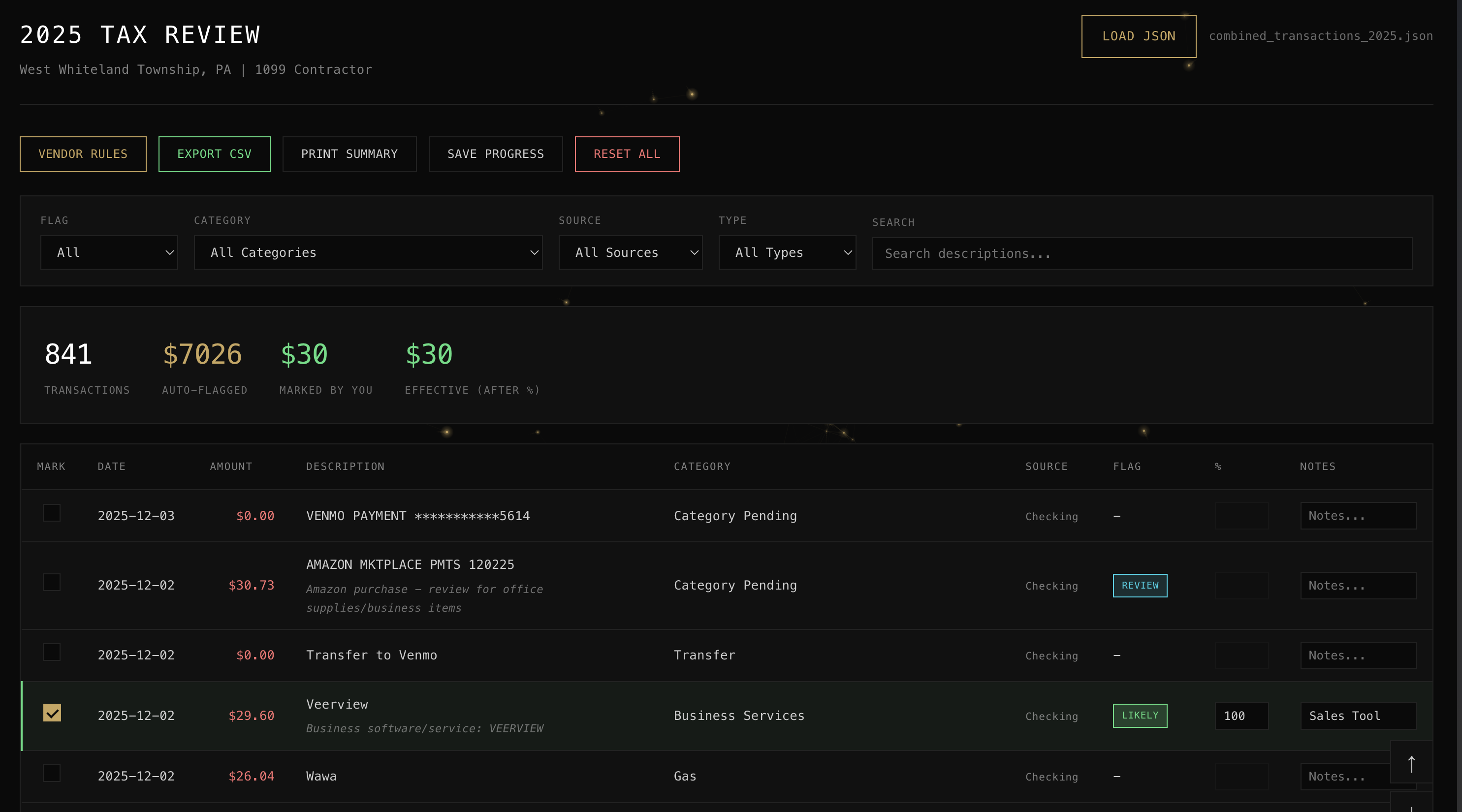This screenshot has width=1462, height=812.
Task: Mark the AMAZON MKTPLACE PMTS transaction
Action: pyautogui.click(x=52, y=583)
